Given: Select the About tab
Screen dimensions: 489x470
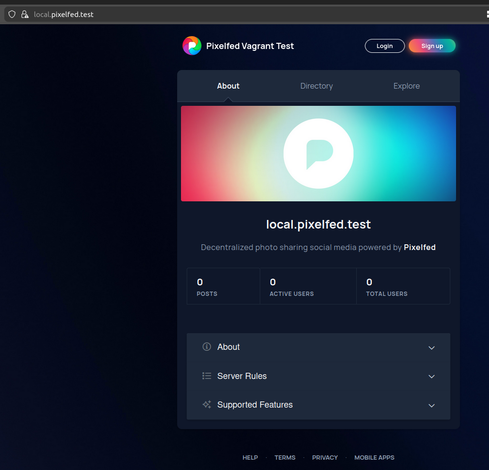Looking at the screenshot, I should 228,86.
